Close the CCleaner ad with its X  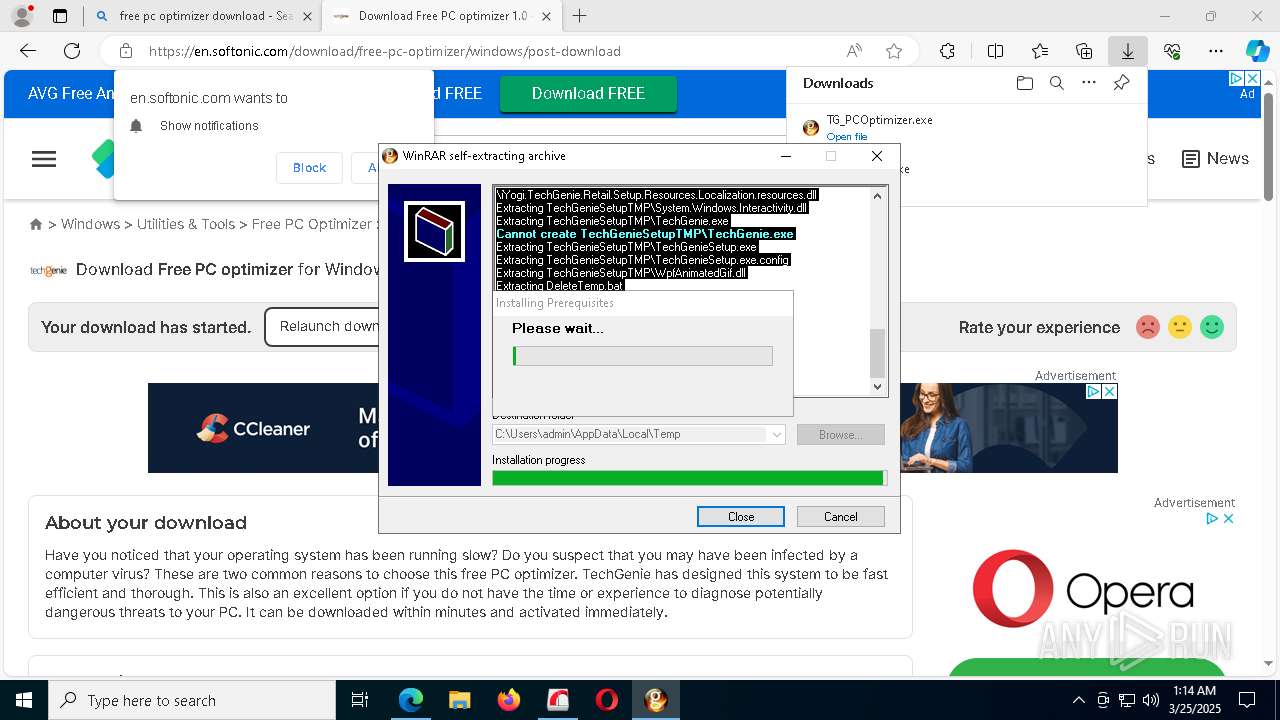click(1109, 392)
